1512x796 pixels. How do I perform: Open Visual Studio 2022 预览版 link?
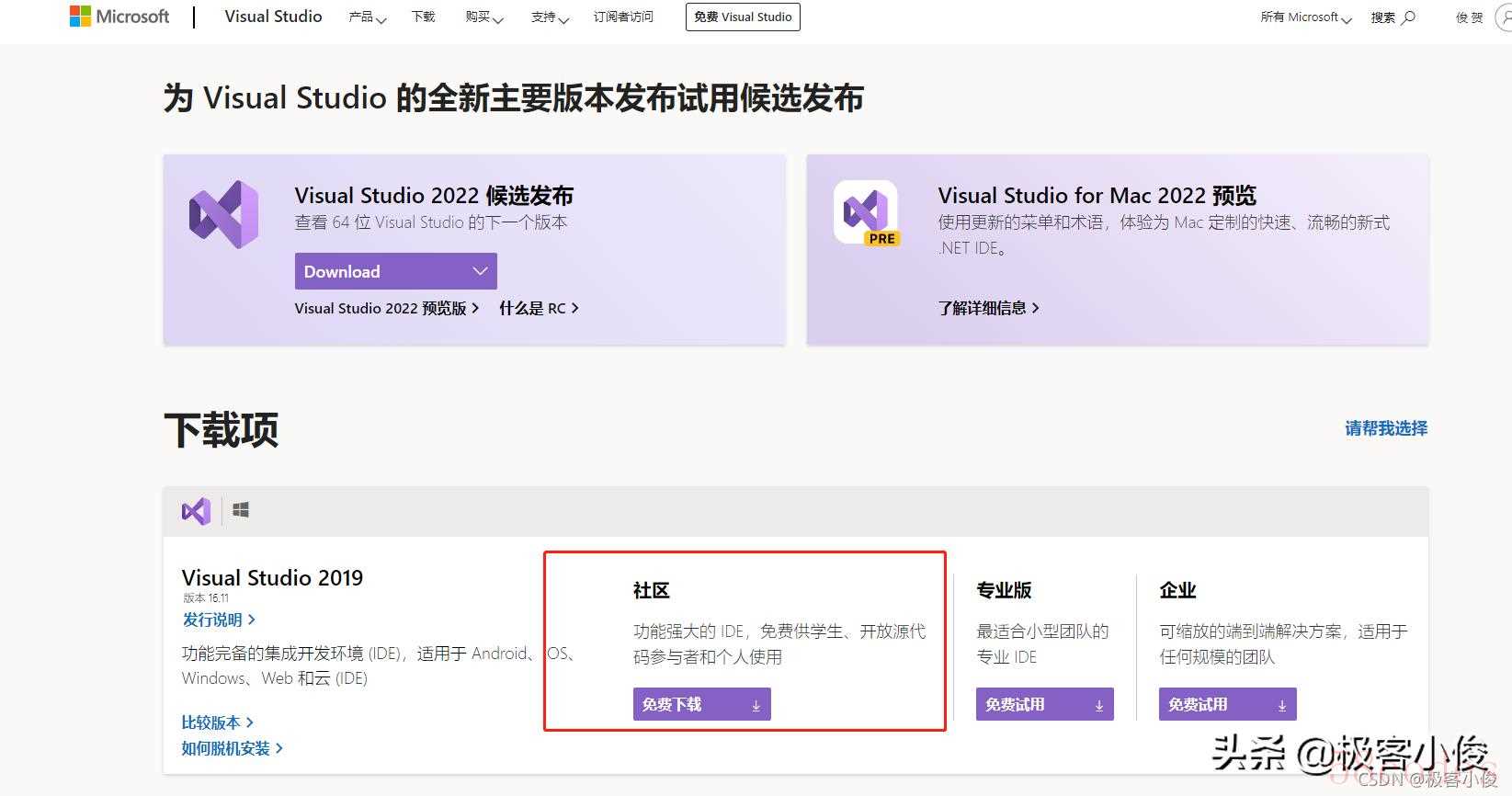point(387,308)
